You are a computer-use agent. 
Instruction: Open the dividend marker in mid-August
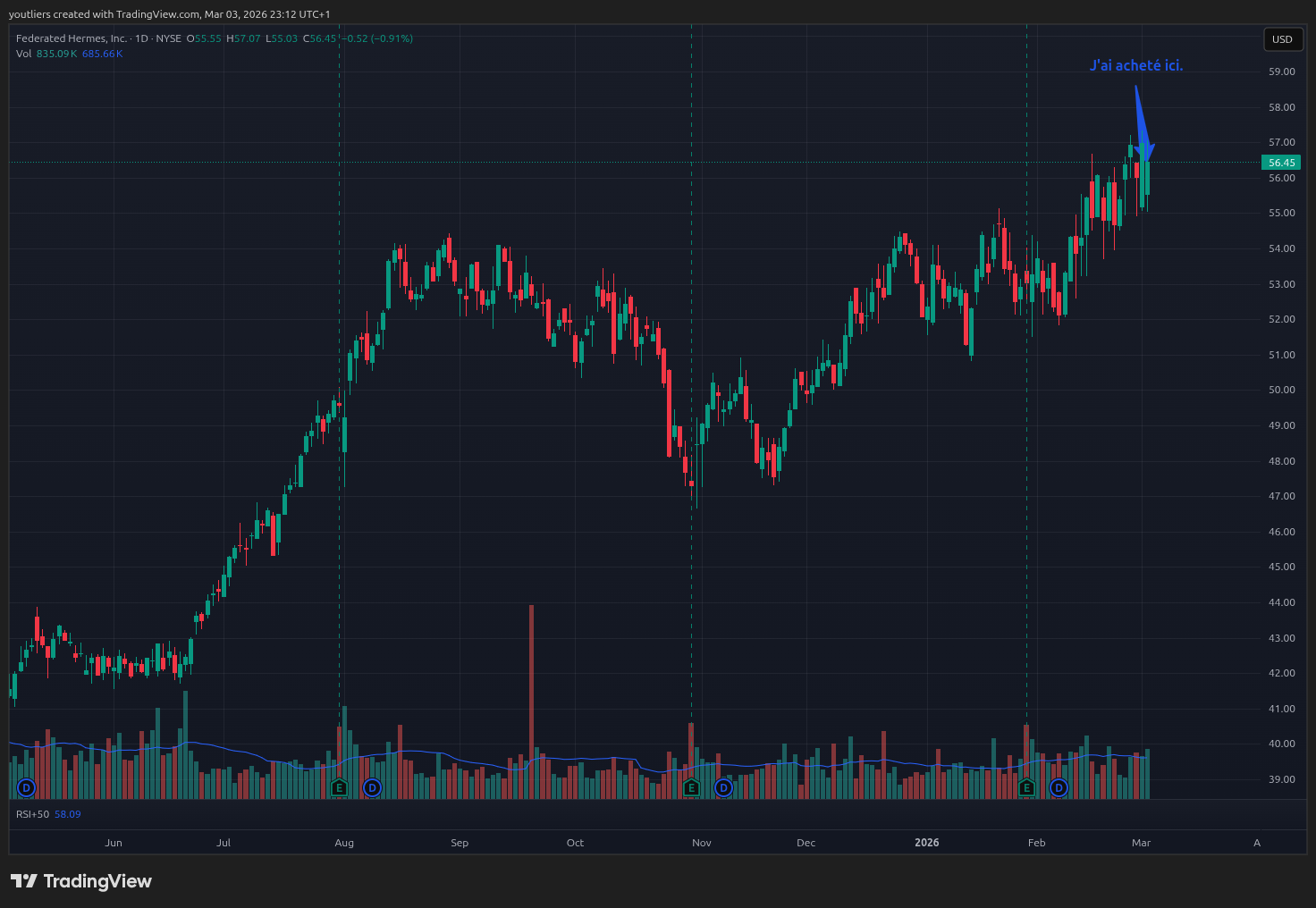point(372,787)
